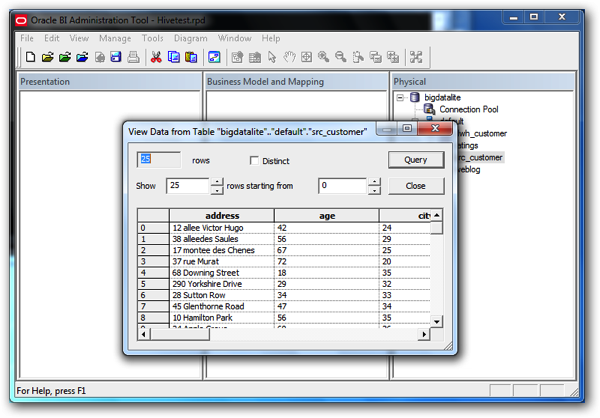The width and height of the screenshot is (600, 418).
Task: Click the Show rows 25 input field
Action: [188, 186]
